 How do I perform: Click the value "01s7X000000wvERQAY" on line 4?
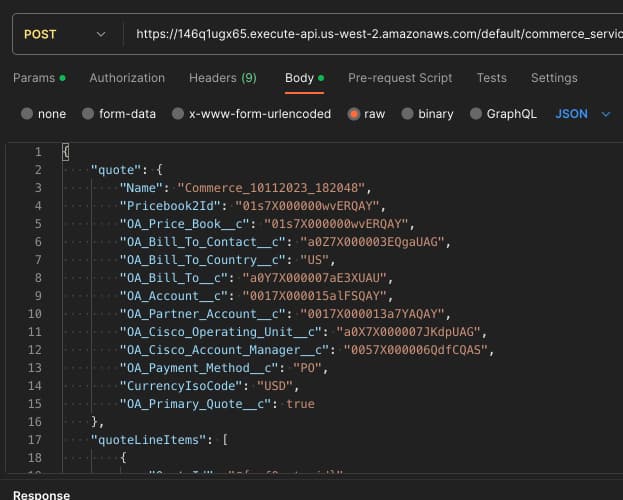click(x=307, y=206)
